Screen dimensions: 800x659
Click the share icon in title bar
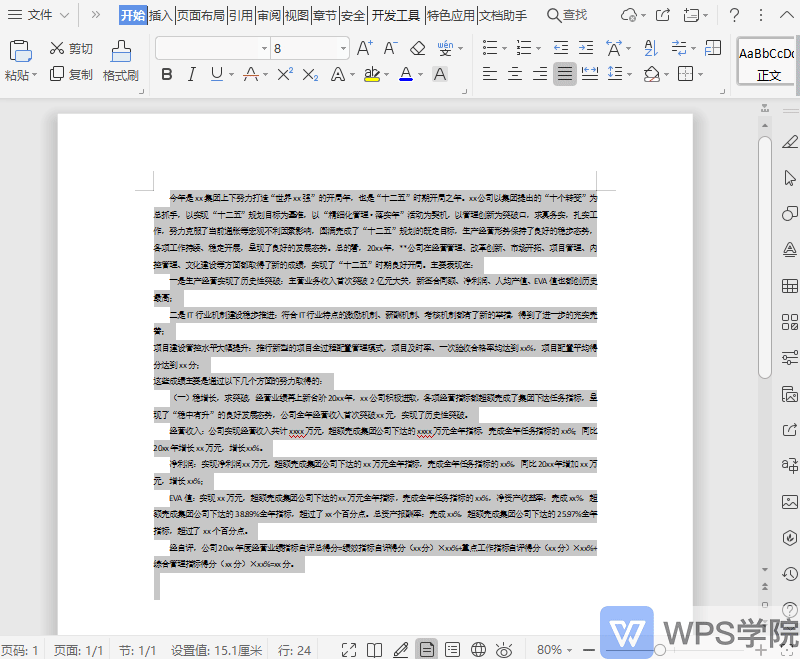[663, 15]
